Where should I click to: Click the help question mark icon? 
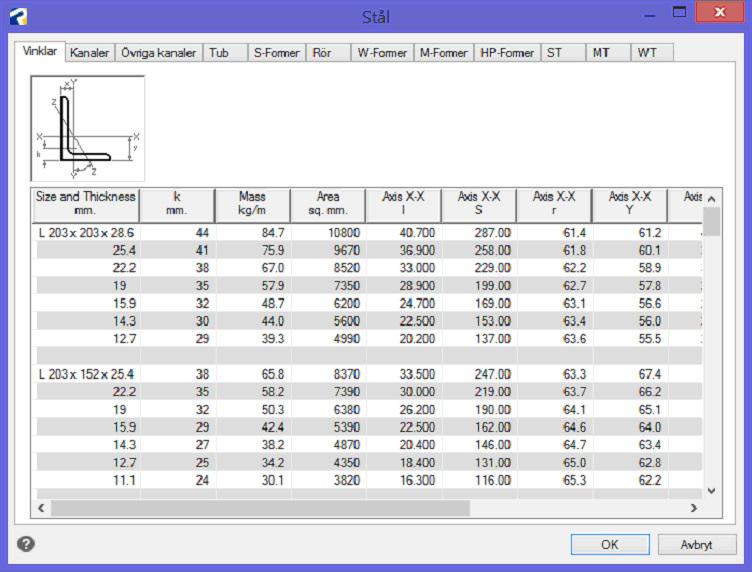pos(26,544)
